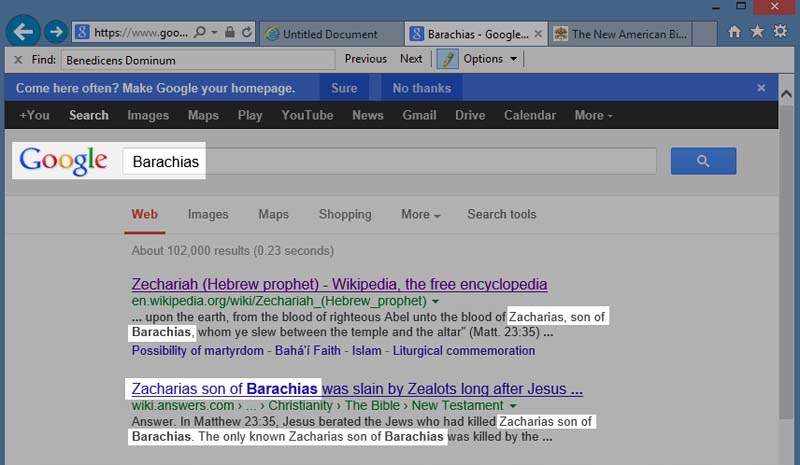Open Play in the Google bar
The image size is (800, 465).
coord(250,115)
